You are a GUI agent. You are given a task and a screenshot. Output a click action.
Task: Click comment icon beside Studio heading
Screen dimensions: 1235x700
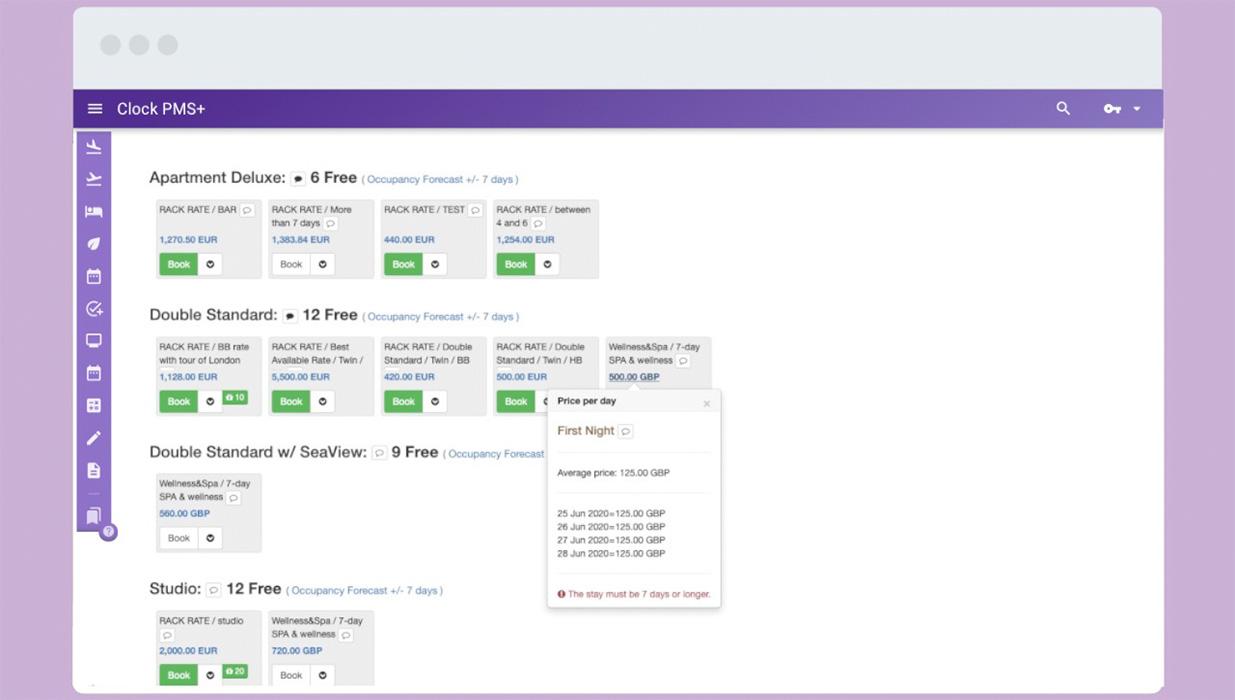[x=214, y=590]
